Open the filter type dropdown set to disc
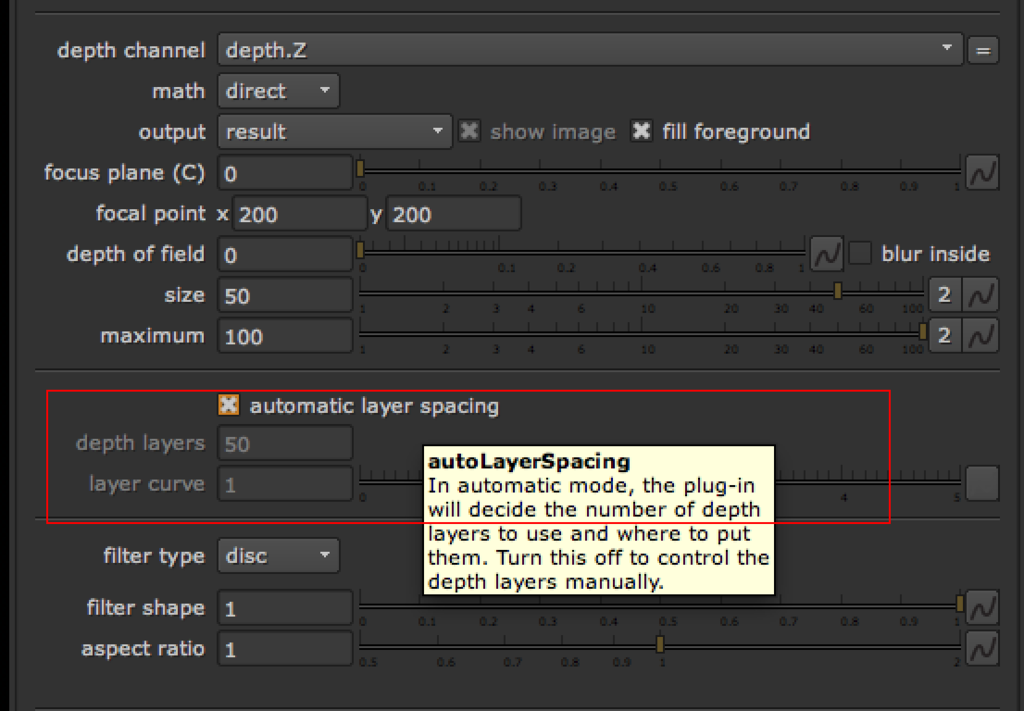The height and width of the screenshot is (711, 1024). (x=278, y=556)
